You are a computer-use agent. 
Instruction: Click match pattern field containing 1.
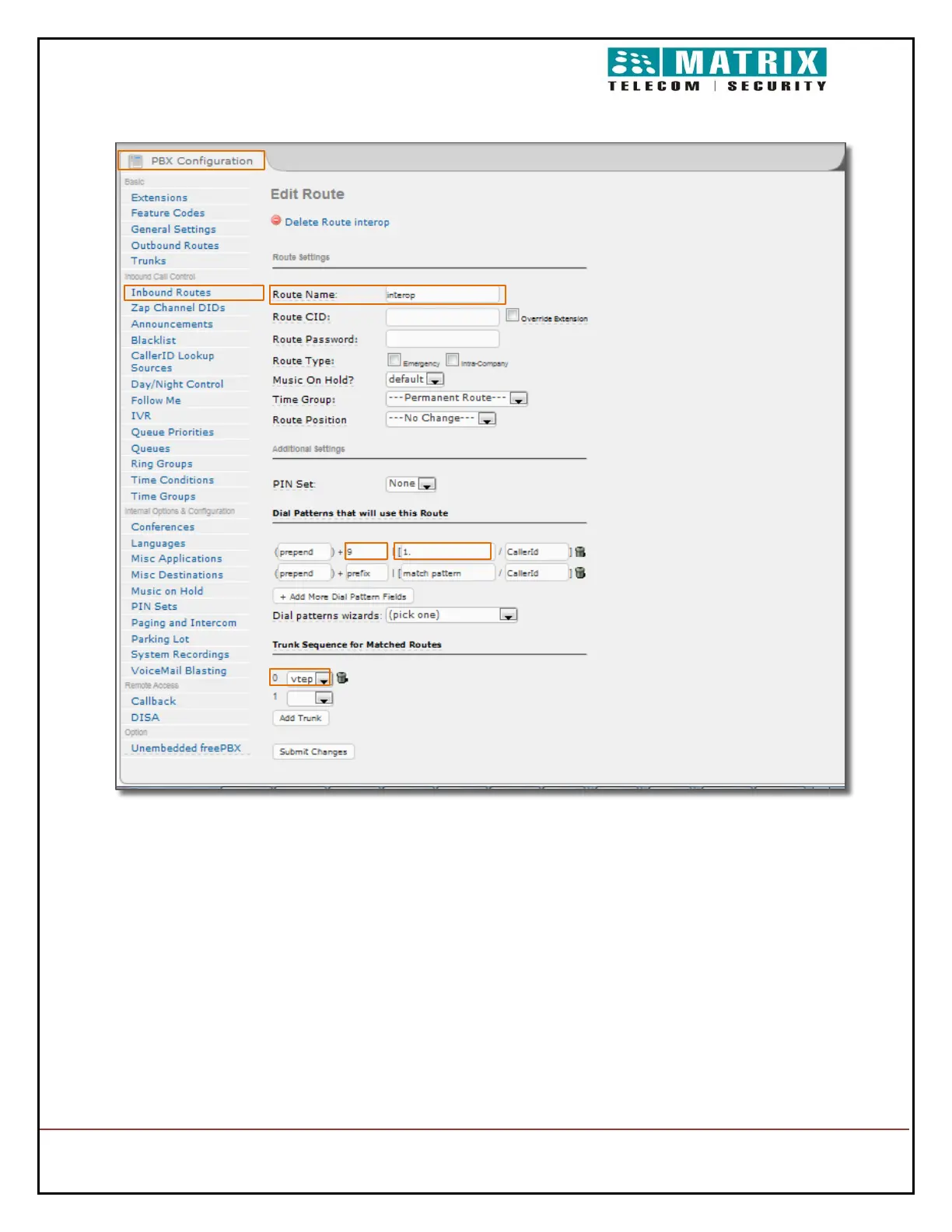(x=447, y=552)
